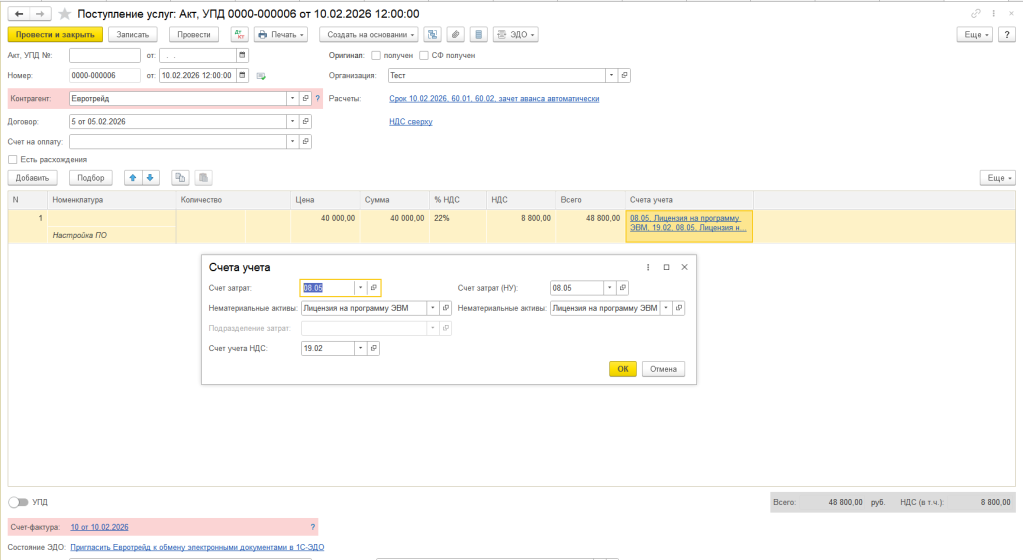1023x560 pixels.
Task: Expand the Счет на оплату dropdown list
Action: [x=292, y=141]
